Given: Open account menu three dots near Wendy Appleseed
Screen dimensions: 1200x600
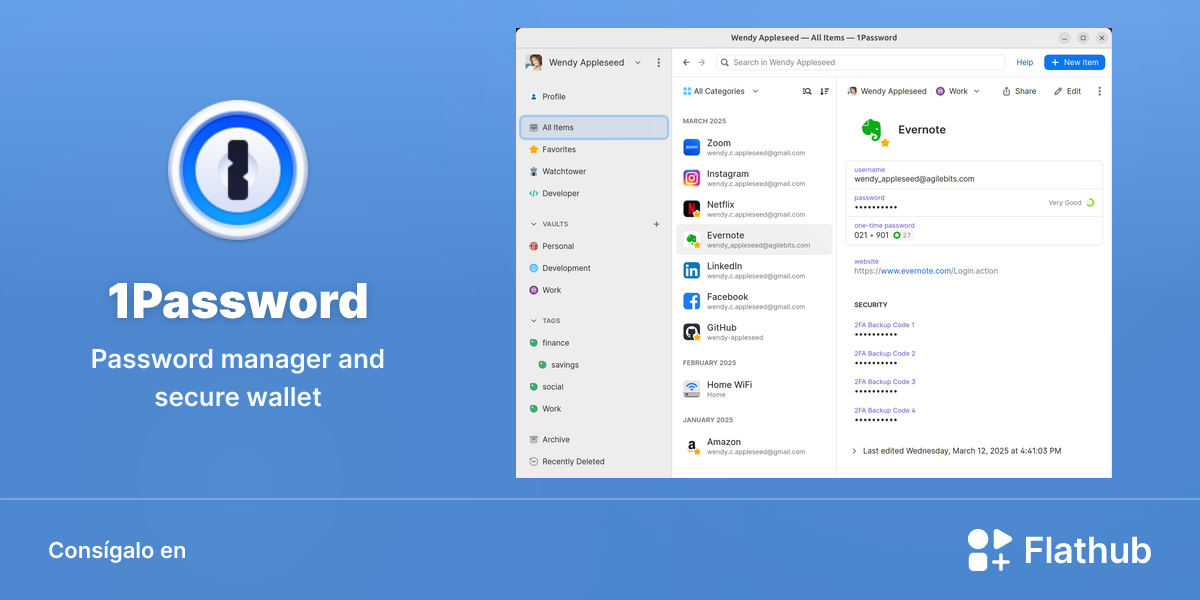Looking at the screenshot, I should (x=658, y=62).
